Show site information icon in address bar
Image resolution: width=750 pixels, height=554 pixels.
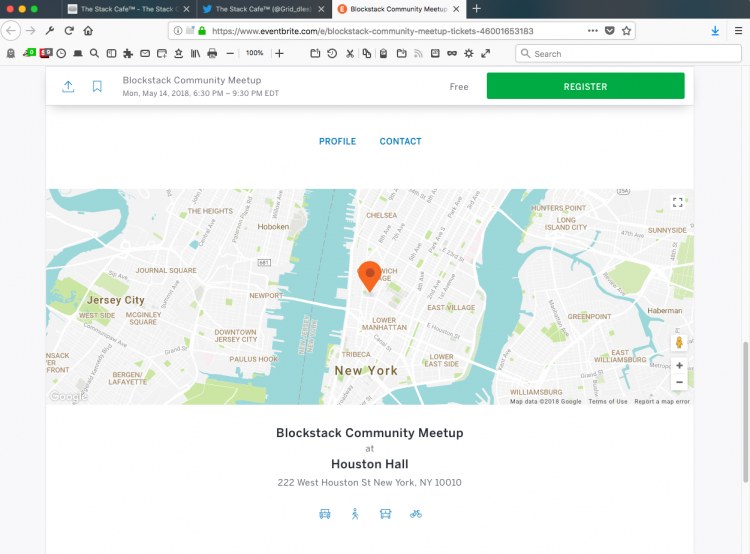tap(178, 31)
